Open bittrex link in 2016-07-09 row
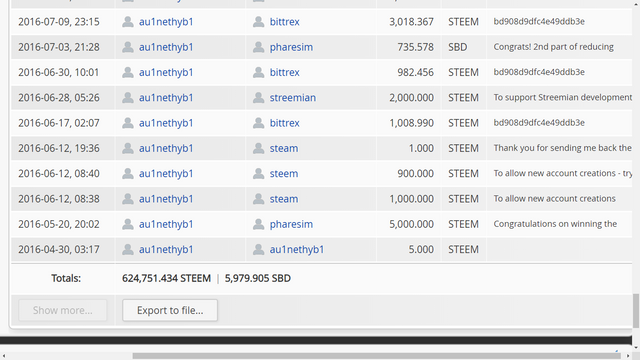 point(284,22)
